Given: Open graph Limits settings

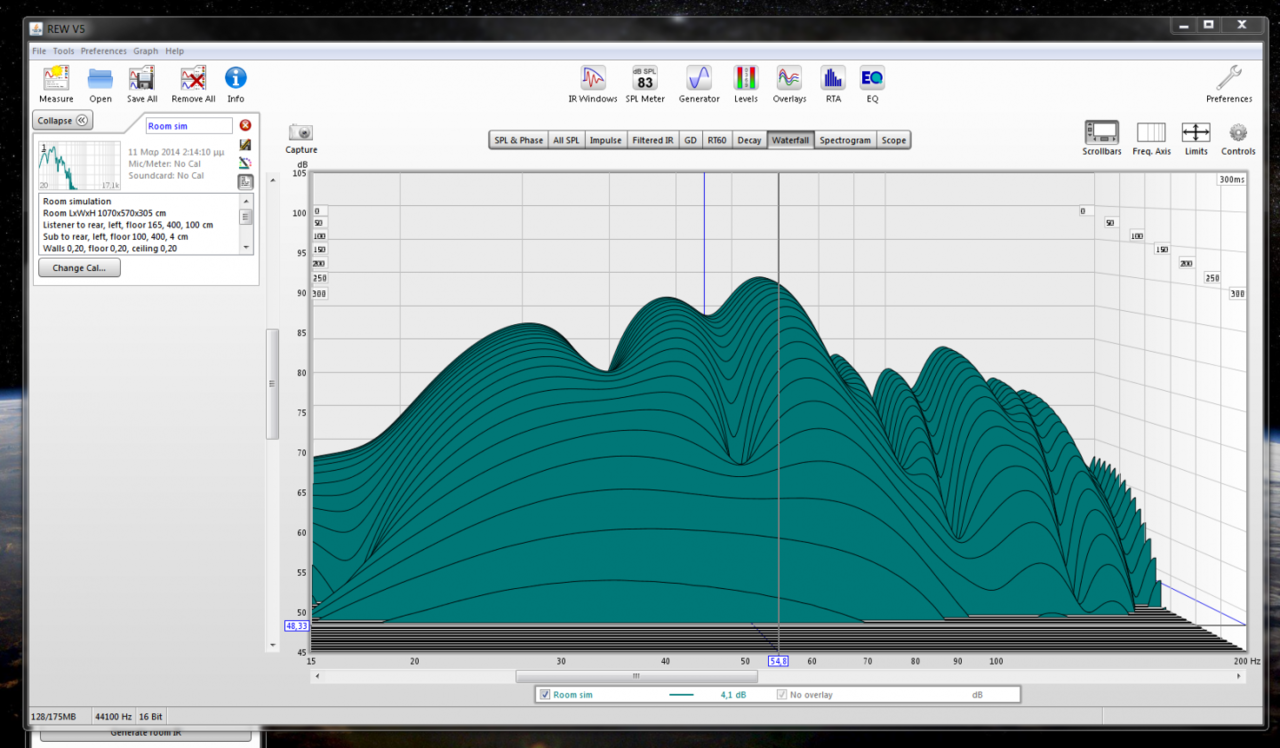Looking at the screenshot, I should (1196, 133).
